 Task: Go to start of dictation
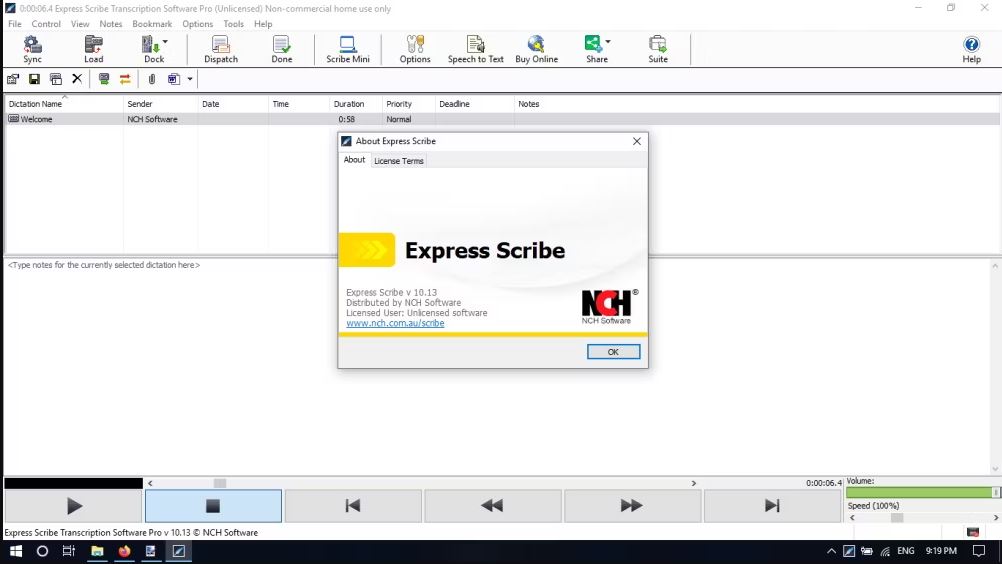[x=353, y=506]
